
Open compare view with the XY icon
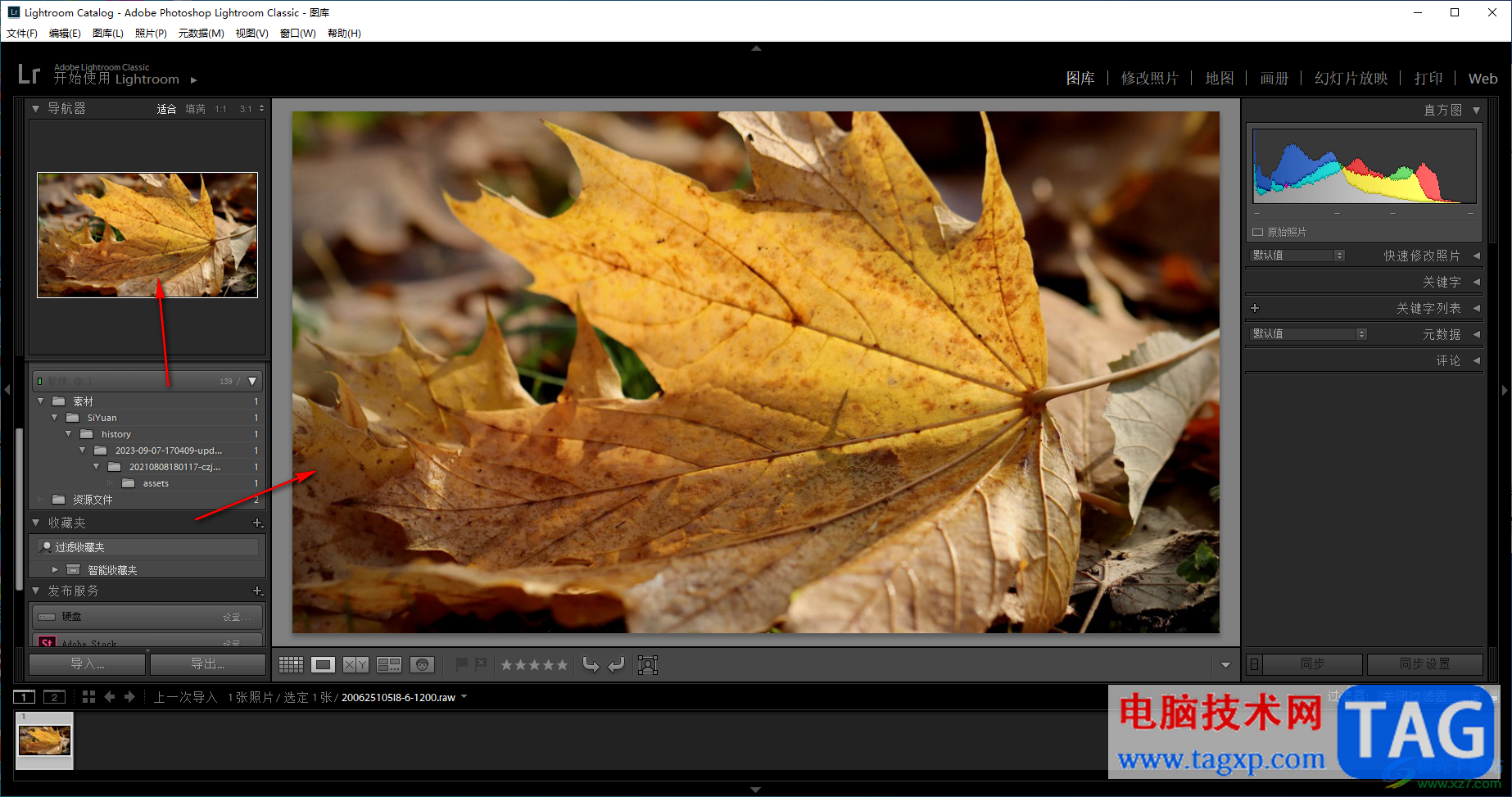pos(355,665)
